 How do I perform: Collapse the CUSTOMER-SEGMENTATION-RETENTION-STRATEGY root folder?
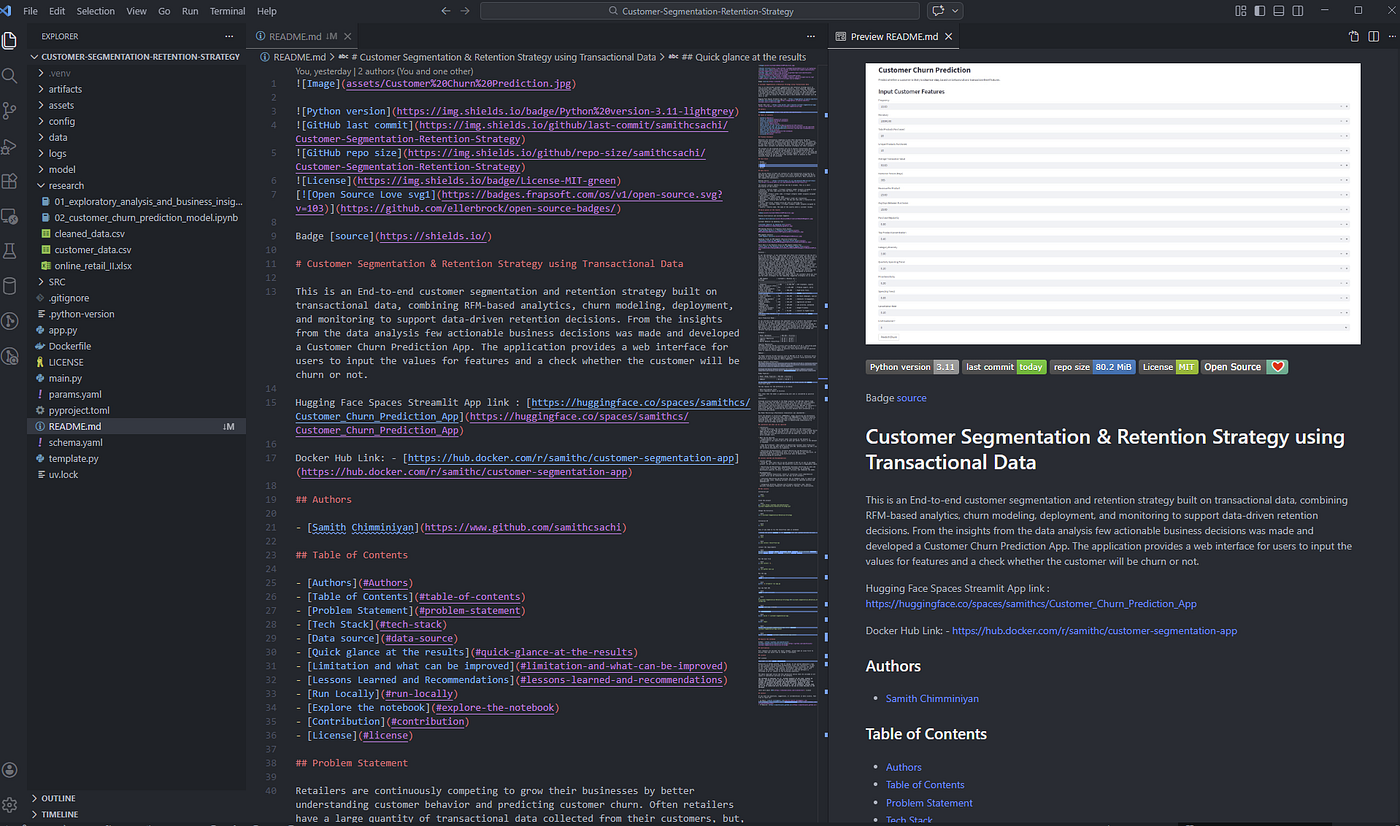click(137, 57)
